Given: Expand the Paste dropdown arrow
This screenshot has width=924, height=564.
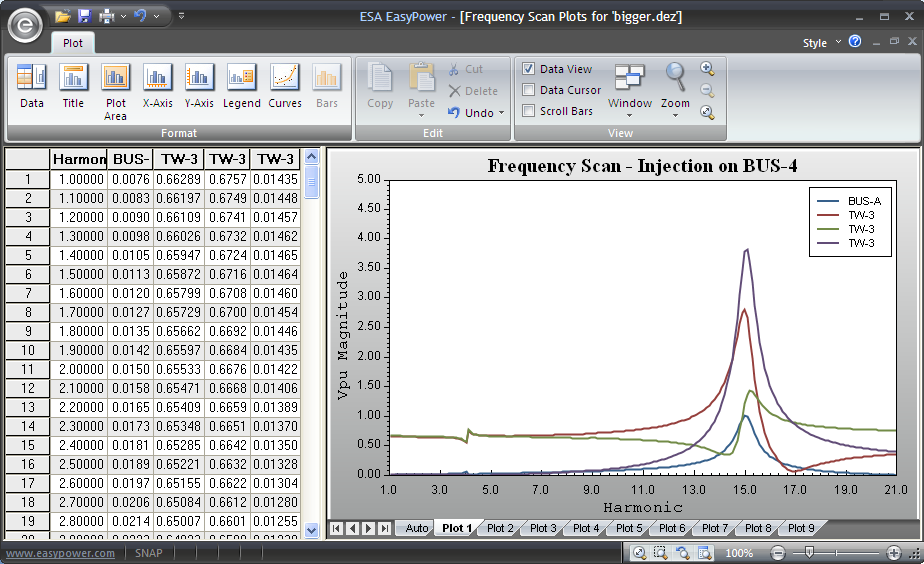Looking at the screenshot, I should point(421,116).
